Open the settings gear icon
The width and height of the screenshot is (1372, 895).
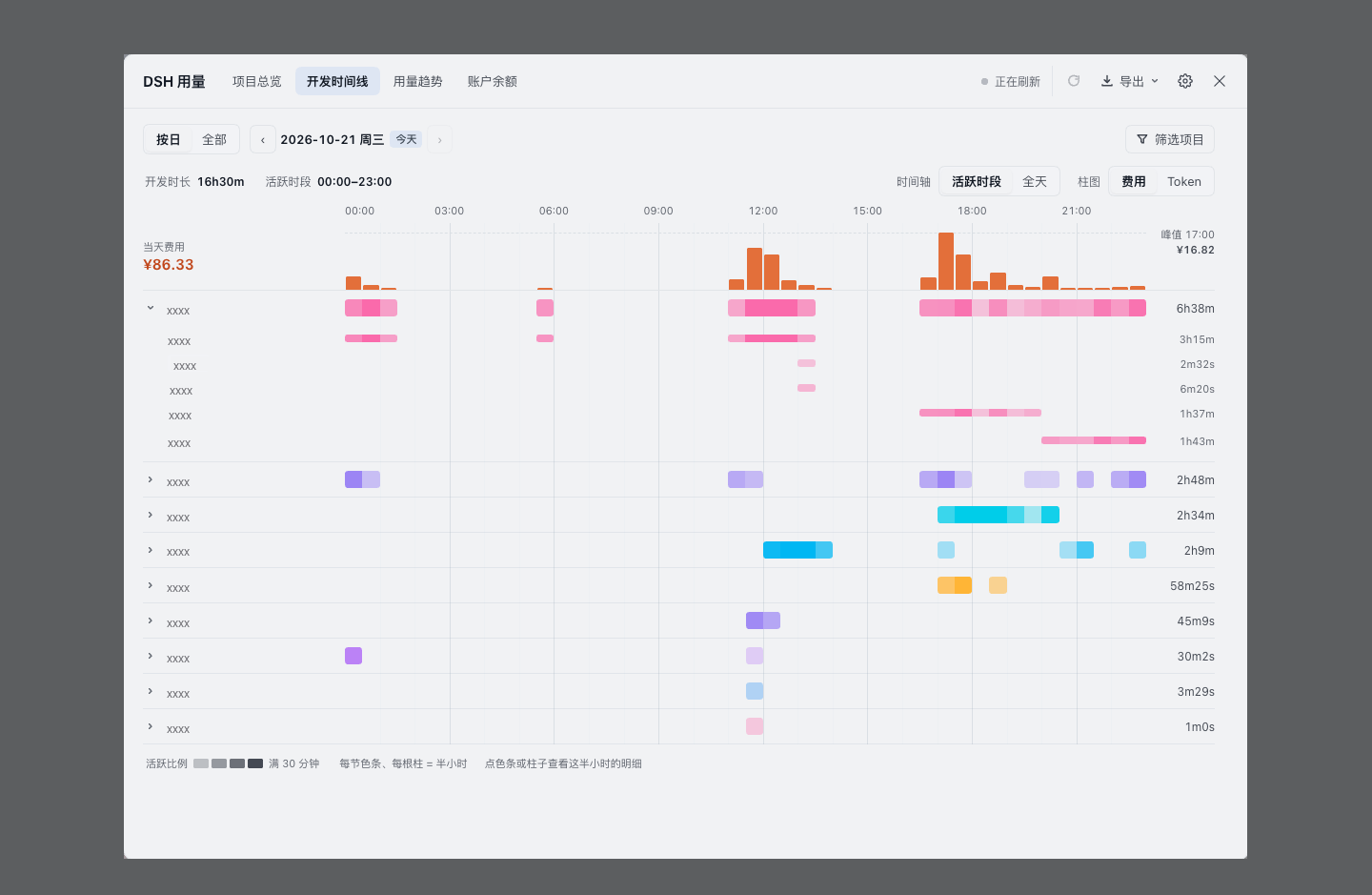click(1185, 81)
